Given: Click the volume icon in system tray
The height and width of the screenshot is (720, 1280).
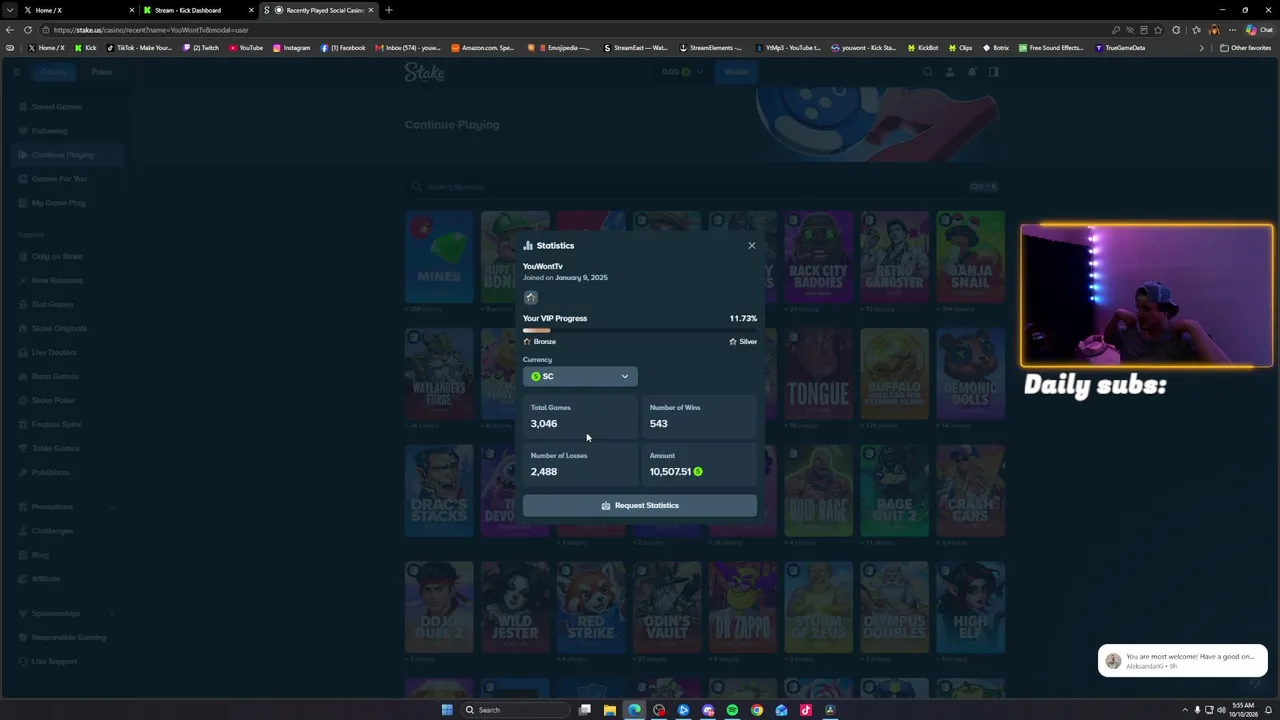Looking at the screenshot, I should click(x=1220, y=710).
